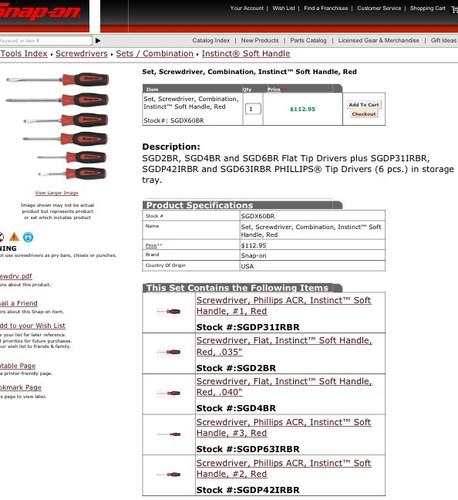Open Flat Red .035" screwdriver link
458x500 pixels.
point(284,346)
